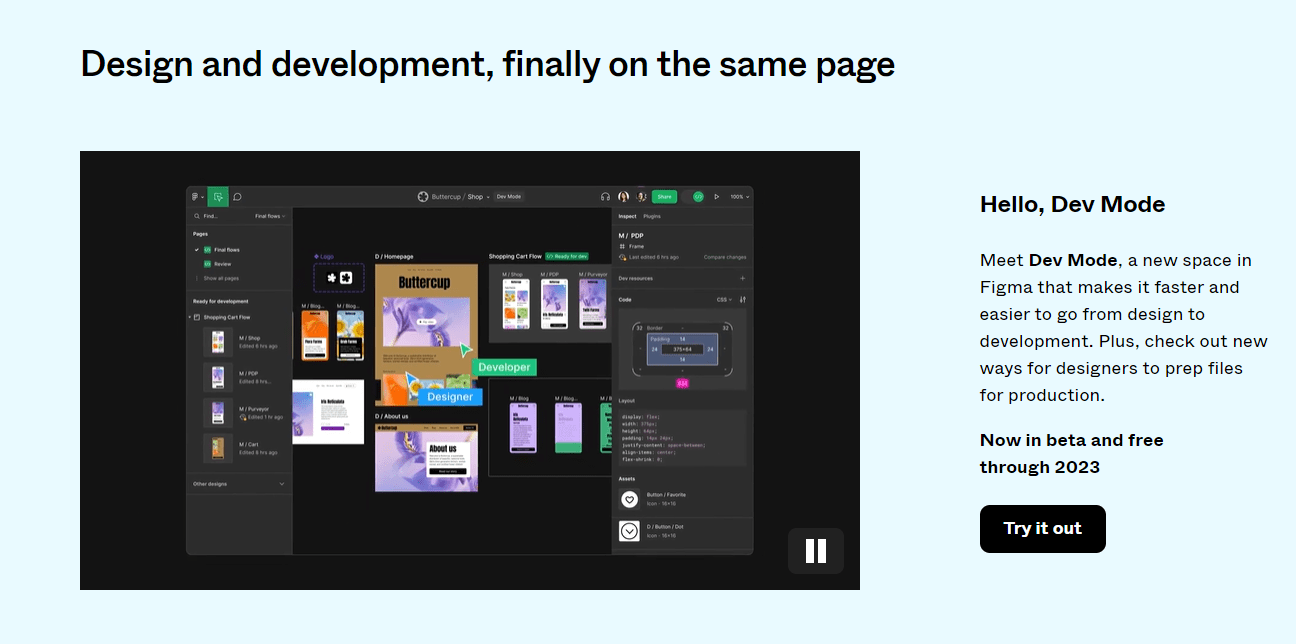The width and height of the screenshot is (1296, 644).
Task: Switch to the Inspect tab
Action: point(627,216)
